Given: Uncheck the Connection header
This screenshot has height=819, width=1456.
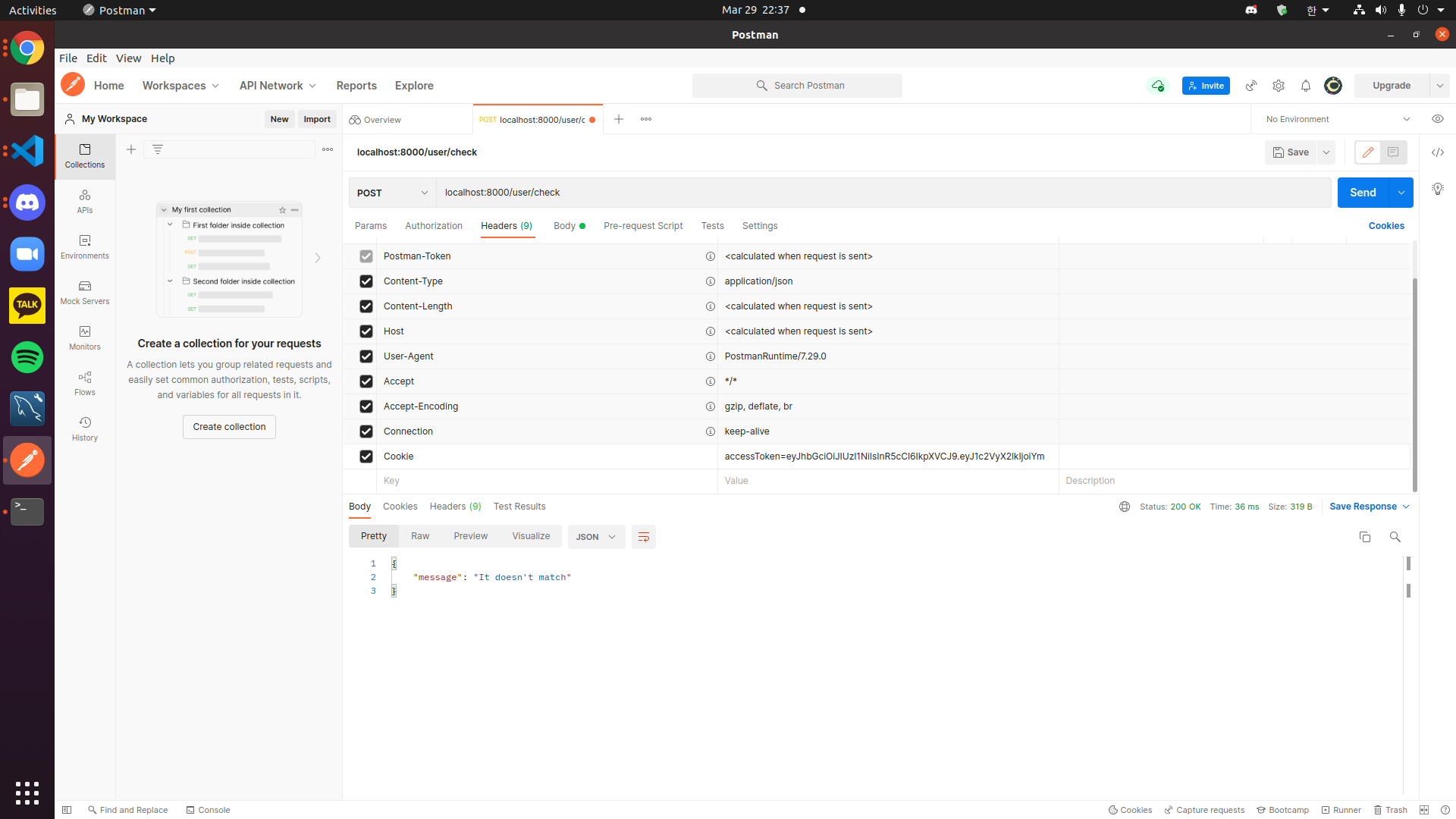Looking at the screenshot, I should pos(366,431).
